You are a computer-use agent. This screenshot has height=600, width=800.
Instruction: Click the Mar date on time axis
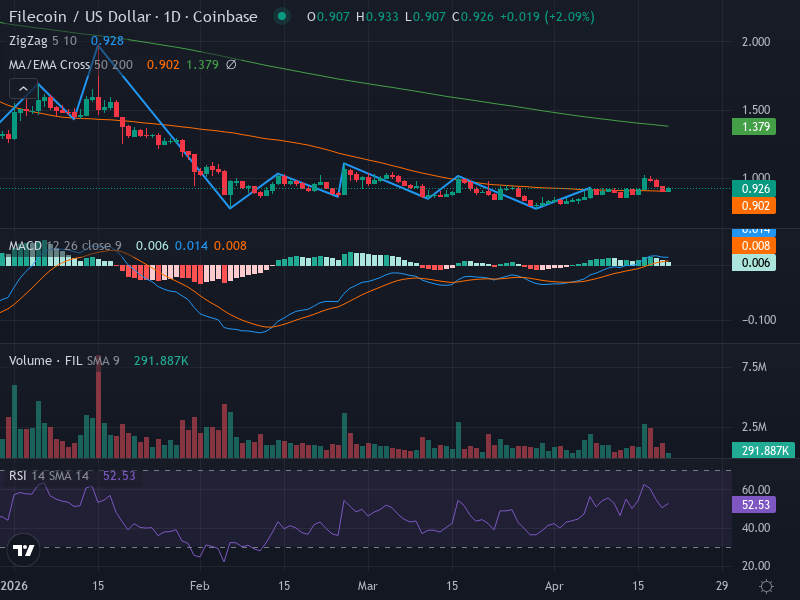click(x=367, y=586)
